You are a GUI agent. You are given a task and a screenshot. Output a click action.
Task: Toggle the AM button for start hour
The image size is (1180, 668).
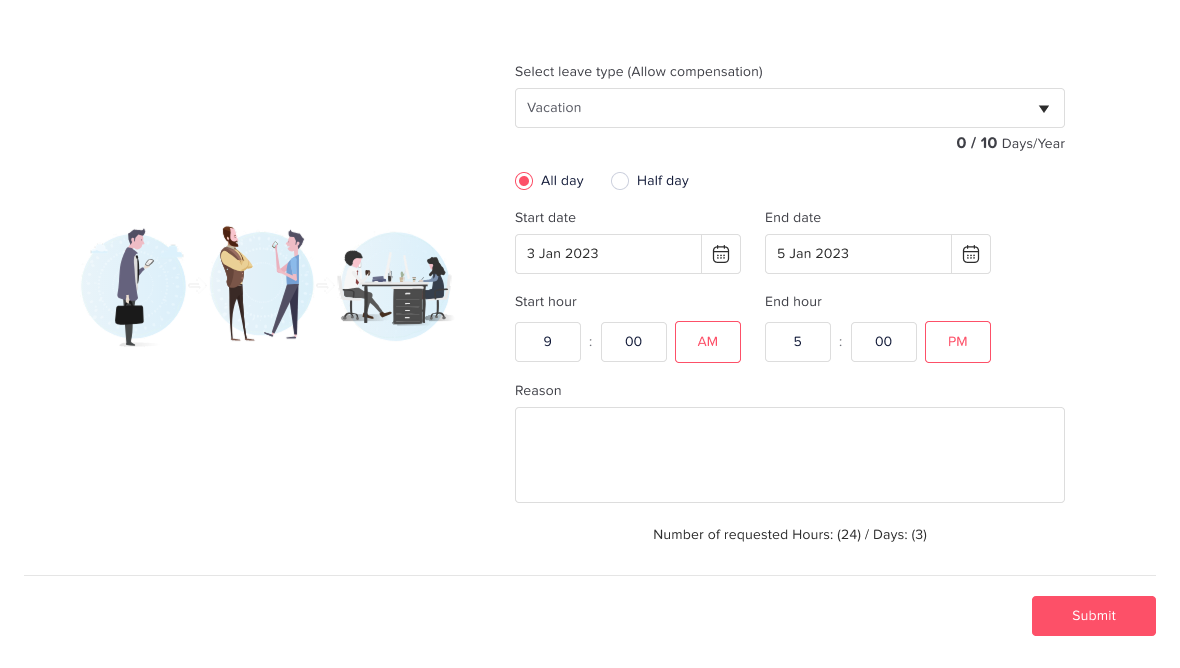(708, 342)
